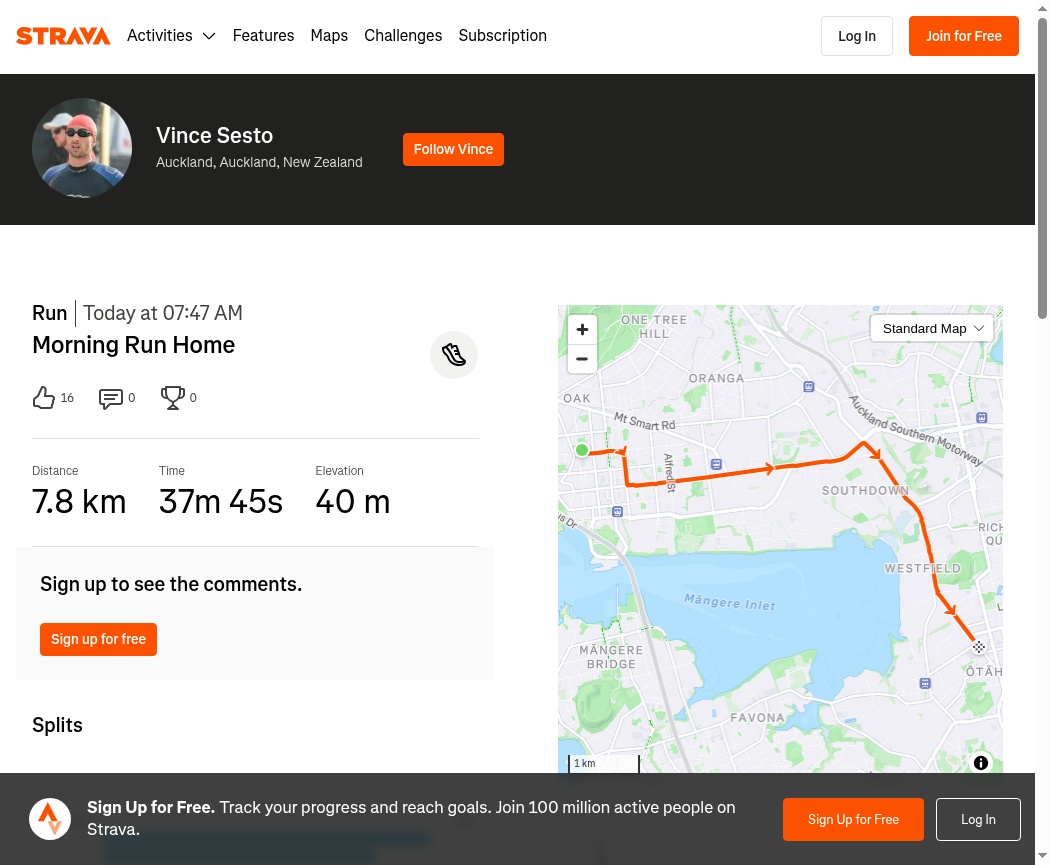Zoom out on the map
The image size is (1050, 865).
pos(582,359)
